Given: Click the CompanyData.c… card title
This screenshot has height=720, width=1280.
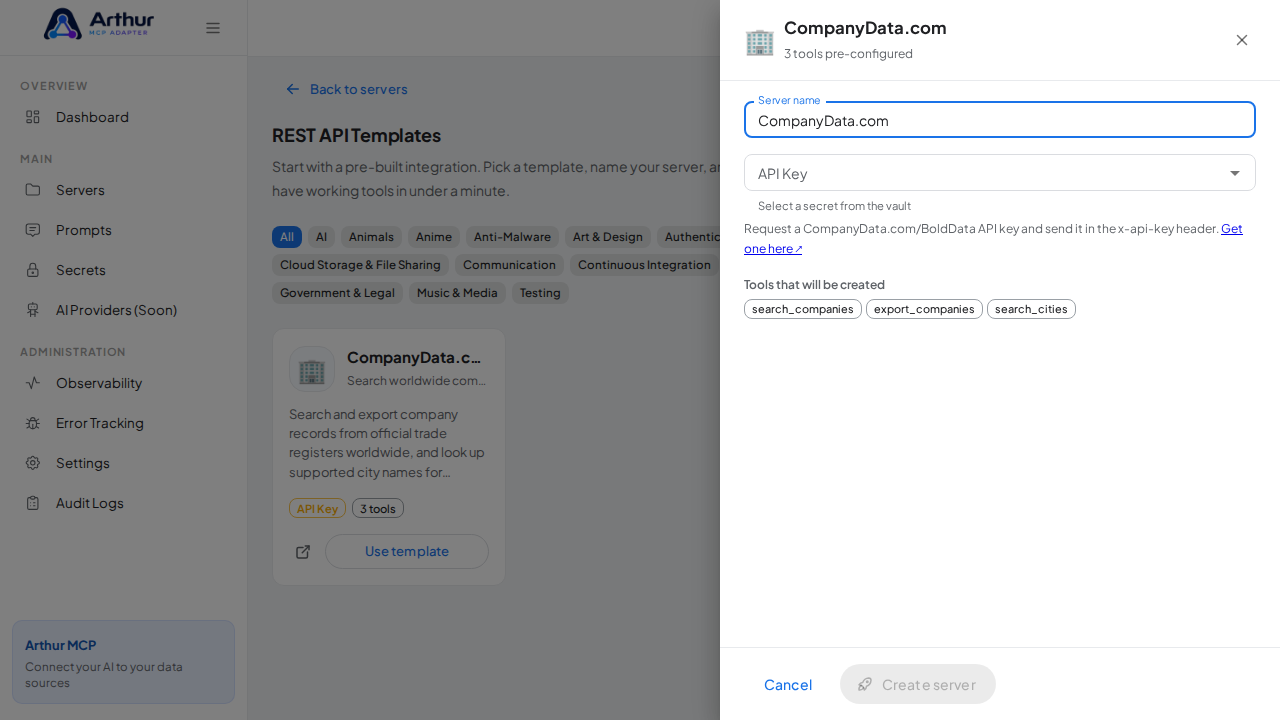Looking at the screenshot, I should click(x=414, y=357).
